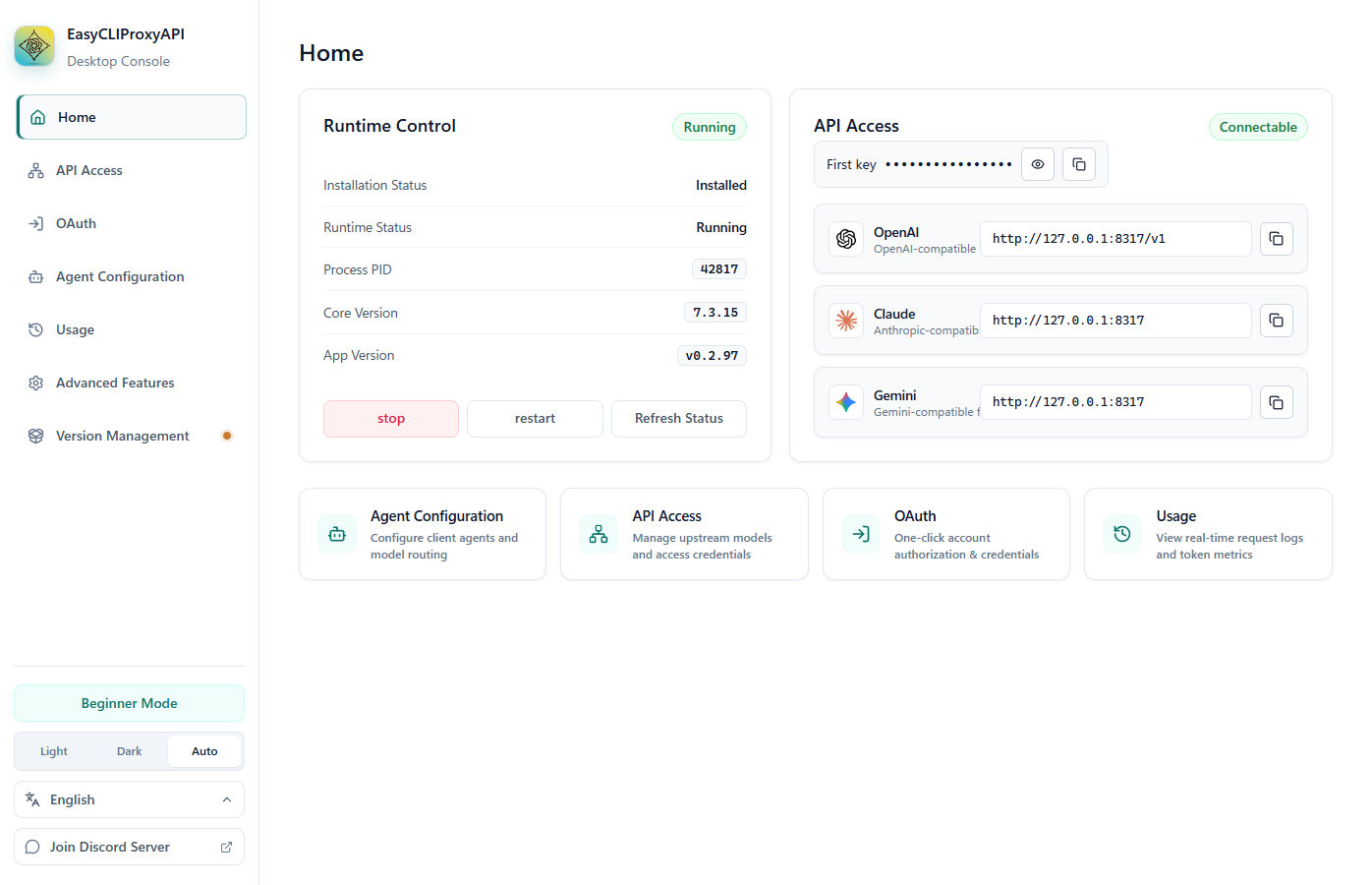1372x885 pixels.
Task: Click the Claude starburst logo icon
Action: click(846, 320)
